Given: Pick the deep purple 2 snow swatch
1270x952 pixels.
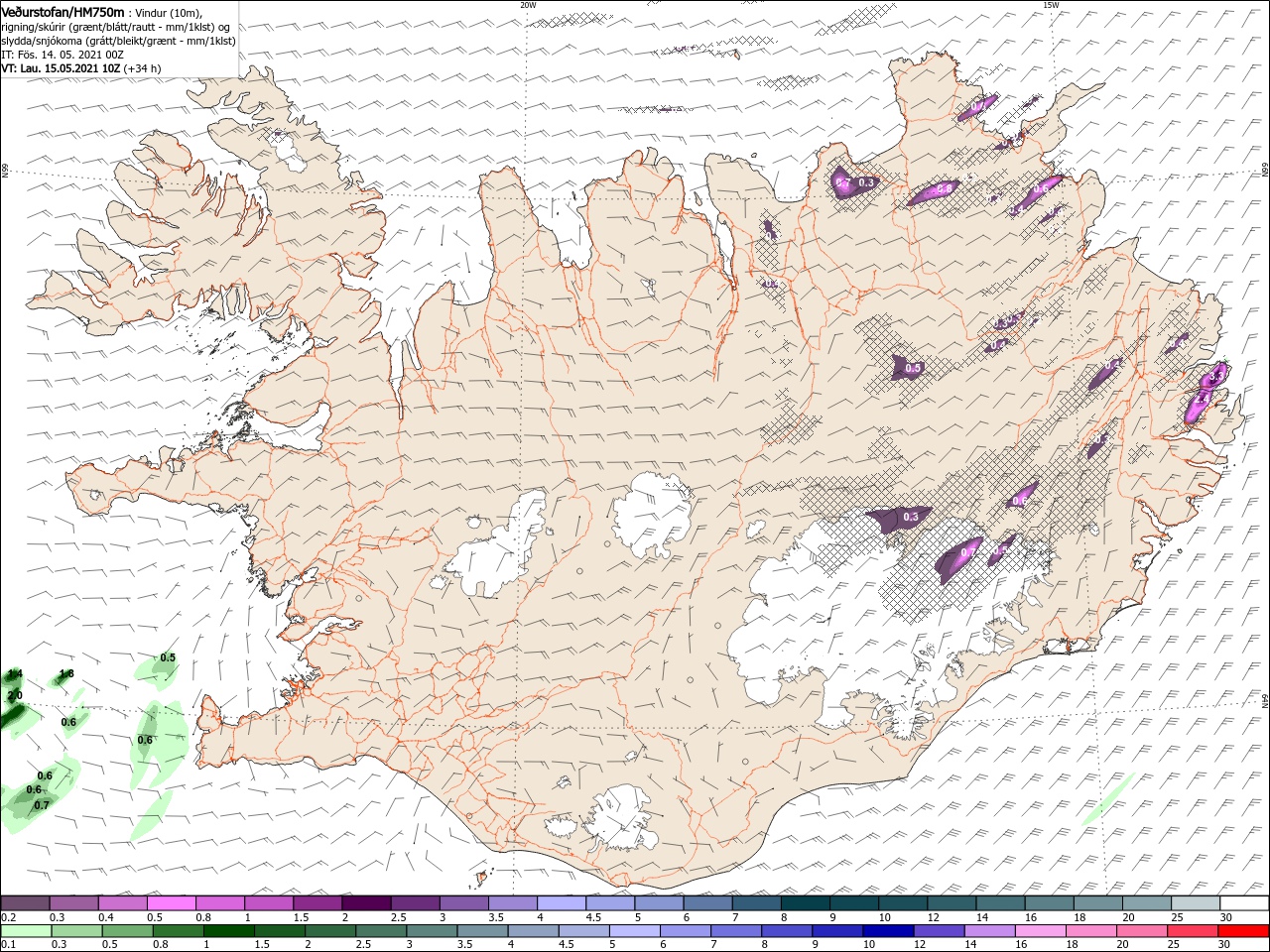Looking at the screenshot, I should tap(366, 903).
